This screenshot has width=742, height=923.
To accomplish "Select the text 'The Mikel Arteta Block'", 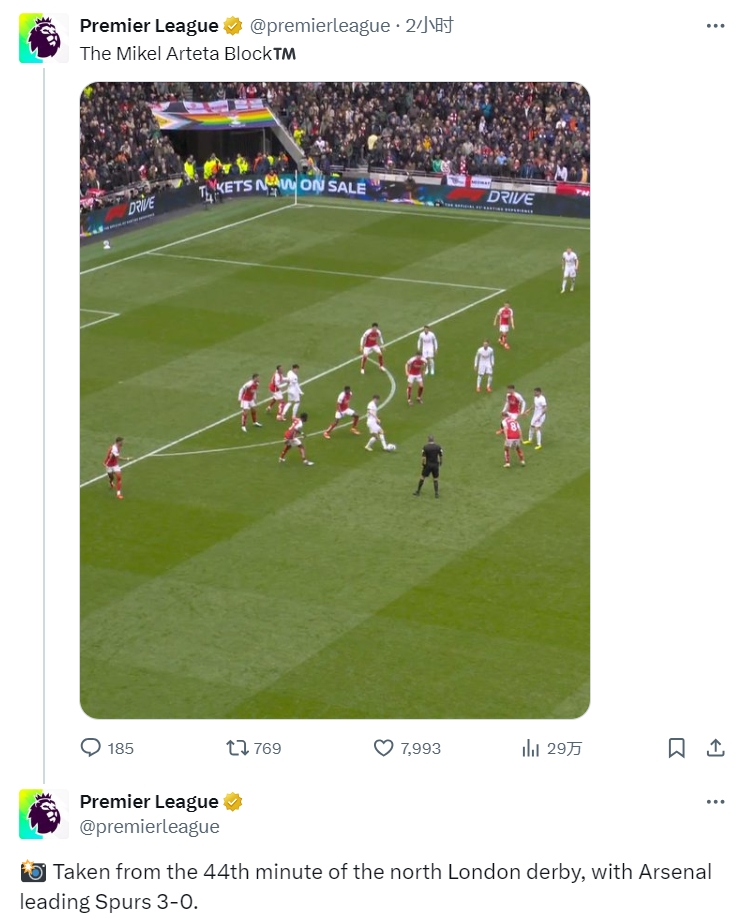I will click(176, 54).
